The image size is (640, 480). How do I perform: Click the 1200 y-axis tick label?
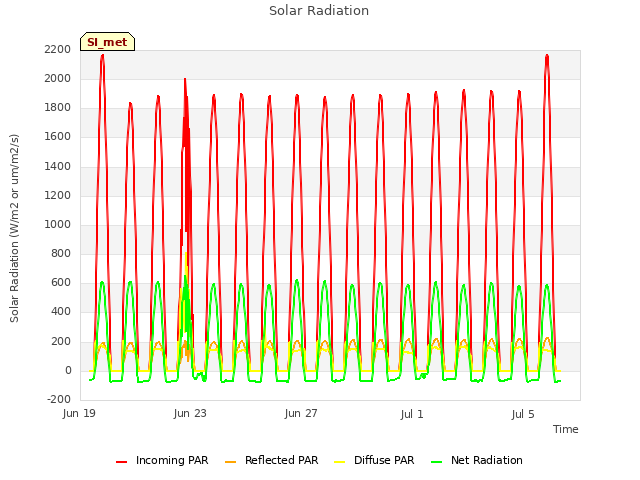[58, 196]
